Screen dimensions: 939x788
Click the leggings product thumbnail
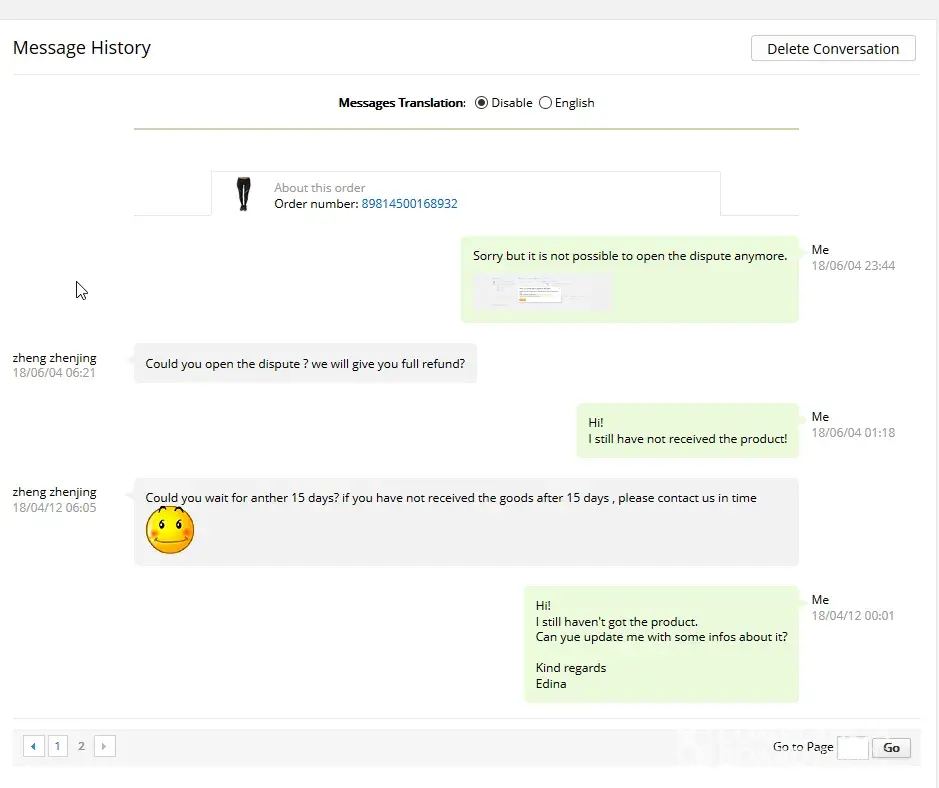tap(243, 193)
